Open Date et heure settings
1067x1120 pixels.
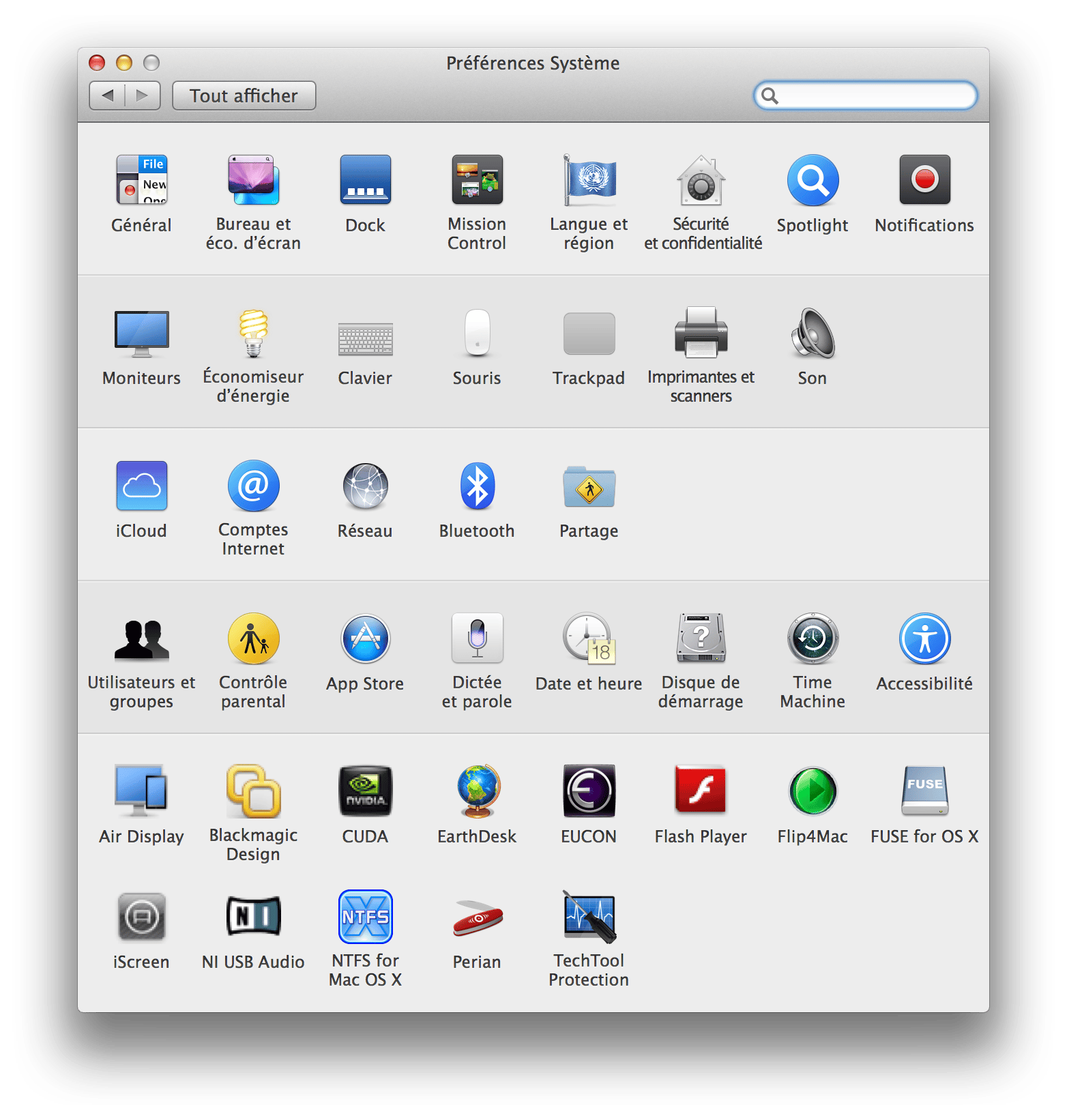[589, 638]
